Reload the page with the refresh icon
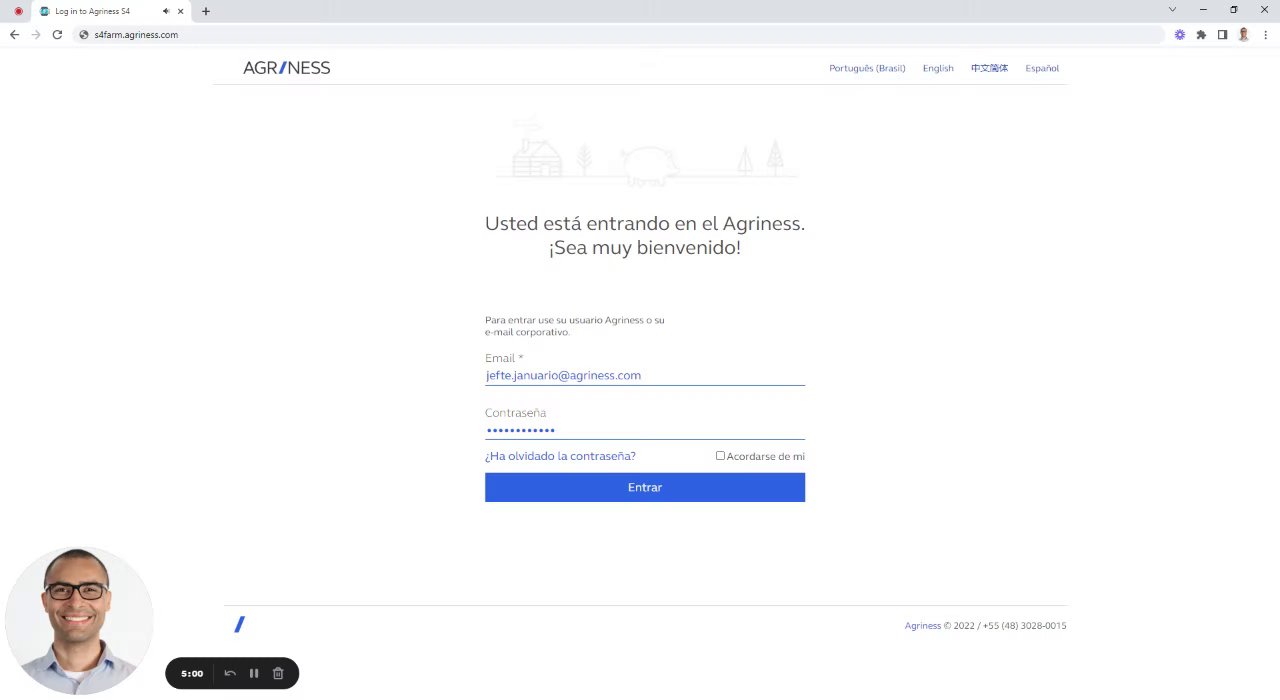Viewport: 1280px width, 700px height. (x=57, y=34)
